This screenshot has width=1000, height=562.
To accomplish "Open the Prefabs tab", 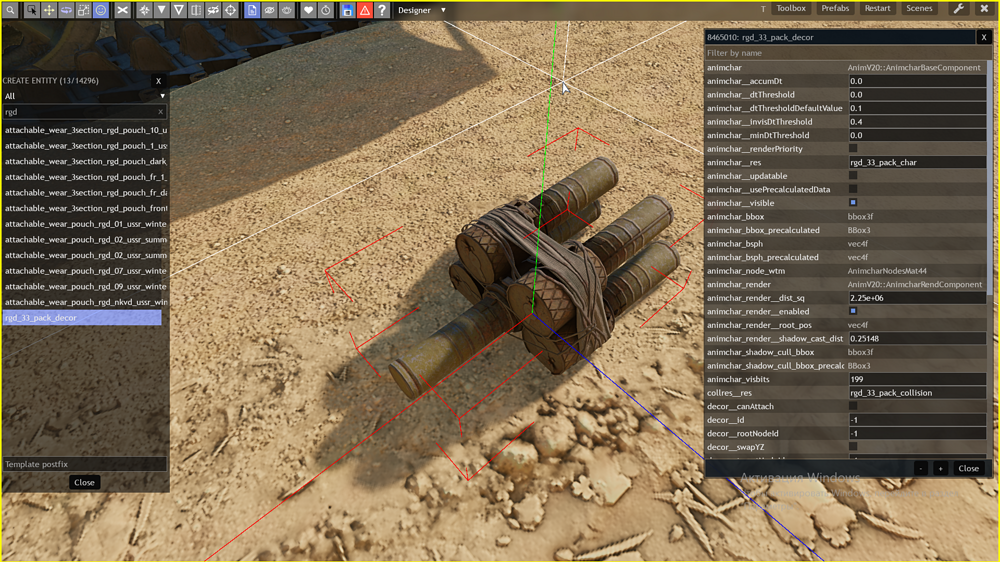I will [835, 8].
